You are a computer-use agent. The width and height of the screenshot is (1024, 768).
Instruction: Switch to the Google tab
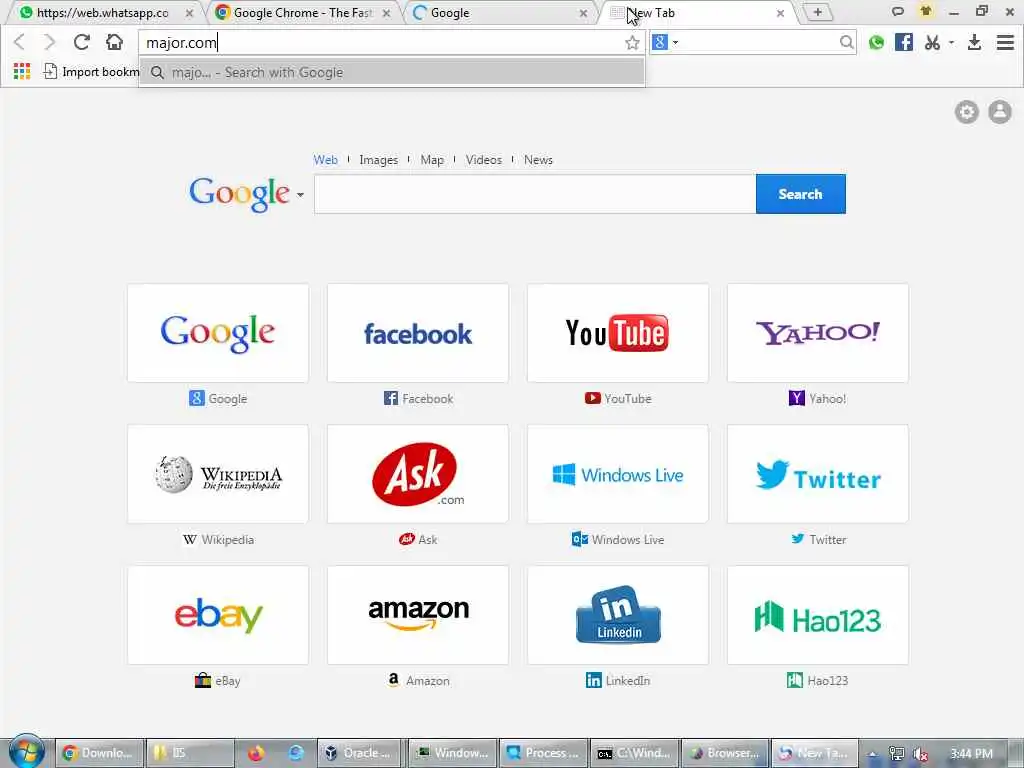point(500,13)
